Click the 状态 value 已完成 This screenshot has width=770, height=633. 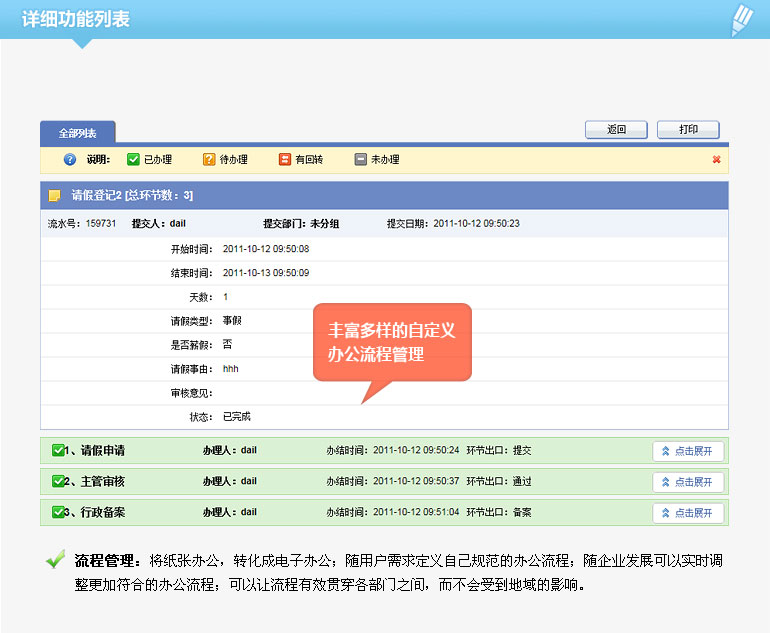237,417
